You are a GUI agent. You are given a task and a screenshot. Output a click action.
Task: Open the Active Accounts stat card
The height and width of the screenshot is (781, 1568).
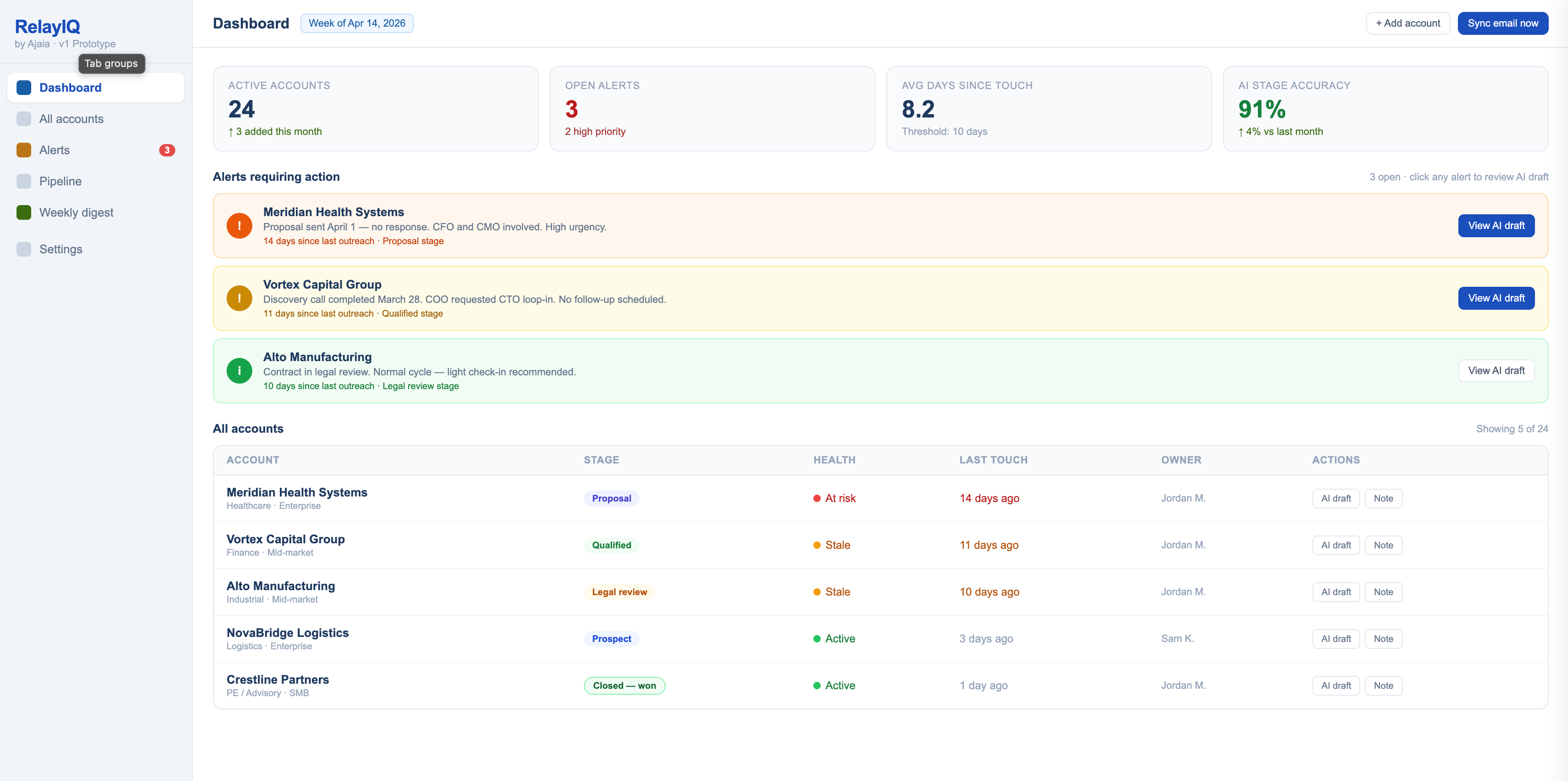[x=376, y=109]
